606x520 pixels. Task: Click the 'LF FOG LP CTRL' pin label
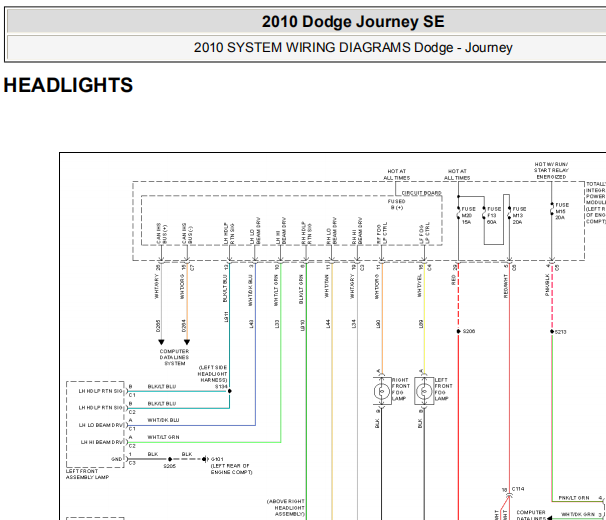coord(424,233)
